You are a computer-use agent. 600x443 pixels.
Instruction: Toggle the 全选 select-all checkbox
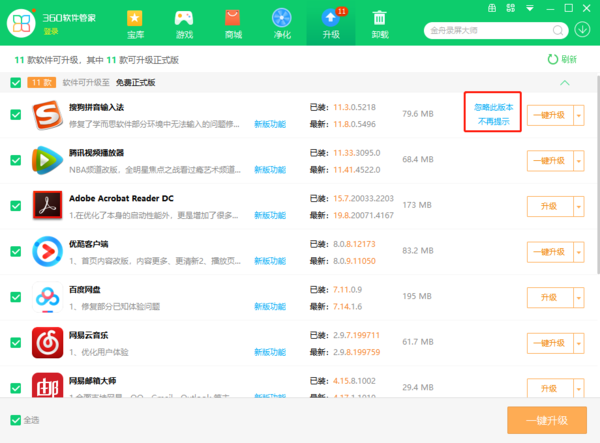tap(14, 420)
